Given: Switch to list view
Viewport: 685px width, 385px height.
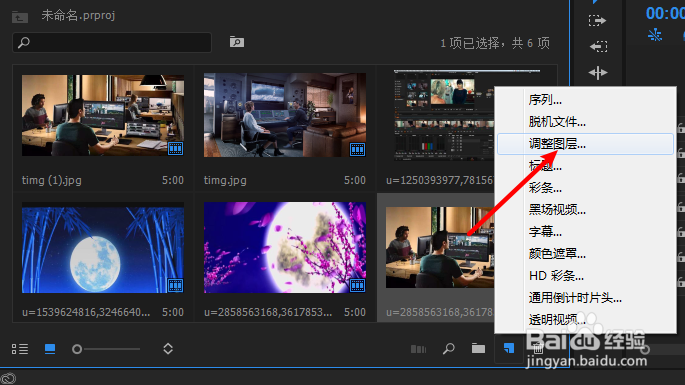Looking at the screenshot, I should click(x=20, y=349).
